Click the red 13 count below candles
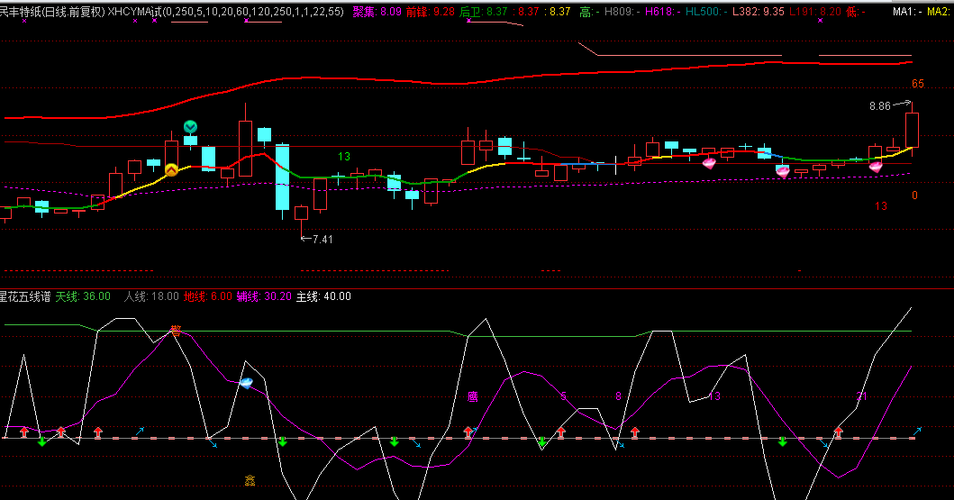The image size is (954, 500). click(881, 207)
